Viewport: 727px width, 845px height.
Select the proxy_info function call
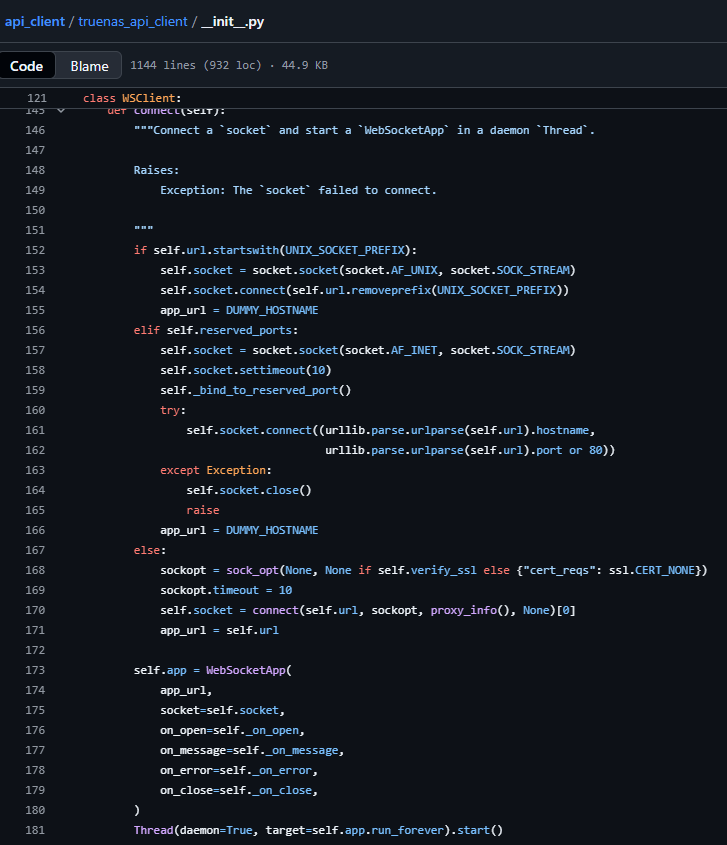tap(463, 610)
